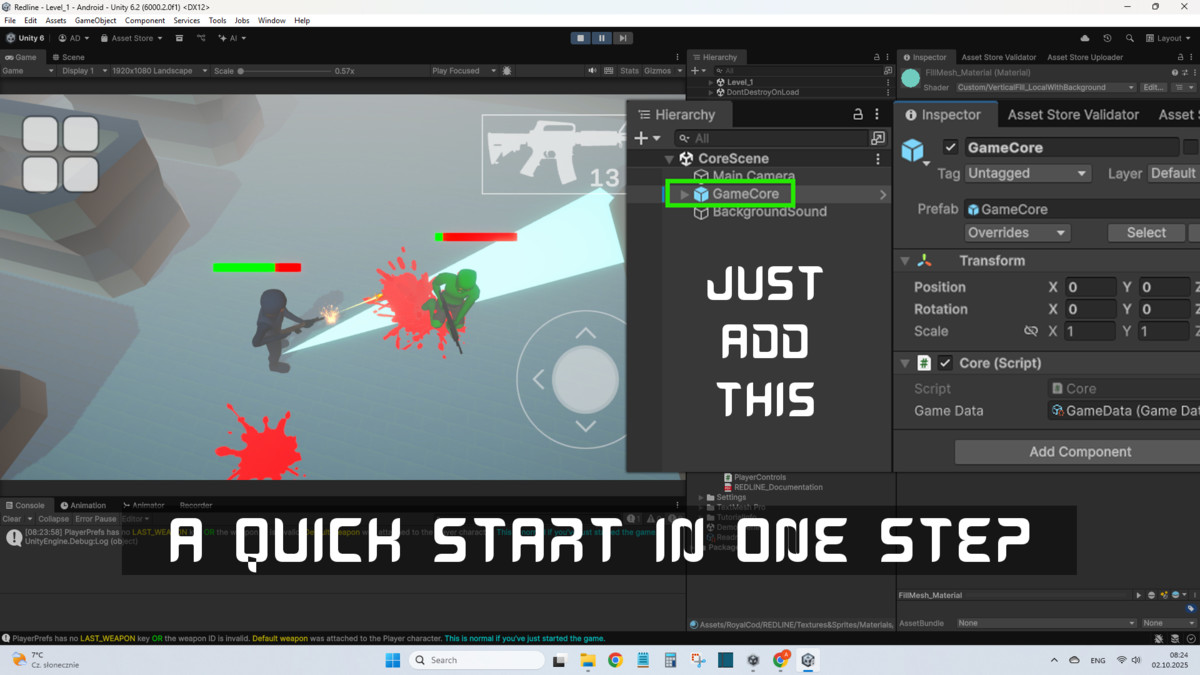Image resolution: width=1200 pixels, height=675 pixels.
Task: Click the lock icon on the Hierarchy panel
Action: point(857,113)
